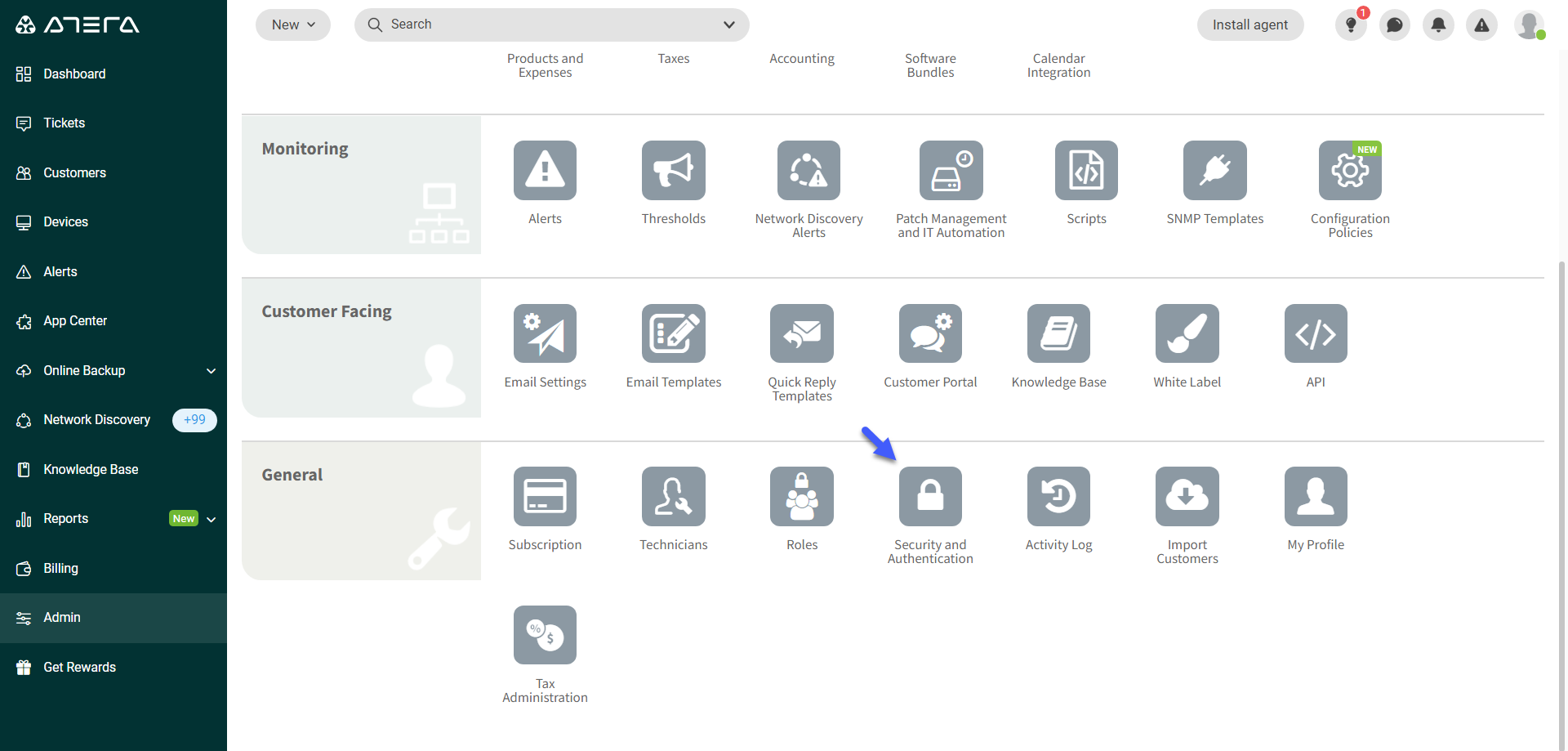
Task: Open the Scripts tile
Action: click(1086, 170)
